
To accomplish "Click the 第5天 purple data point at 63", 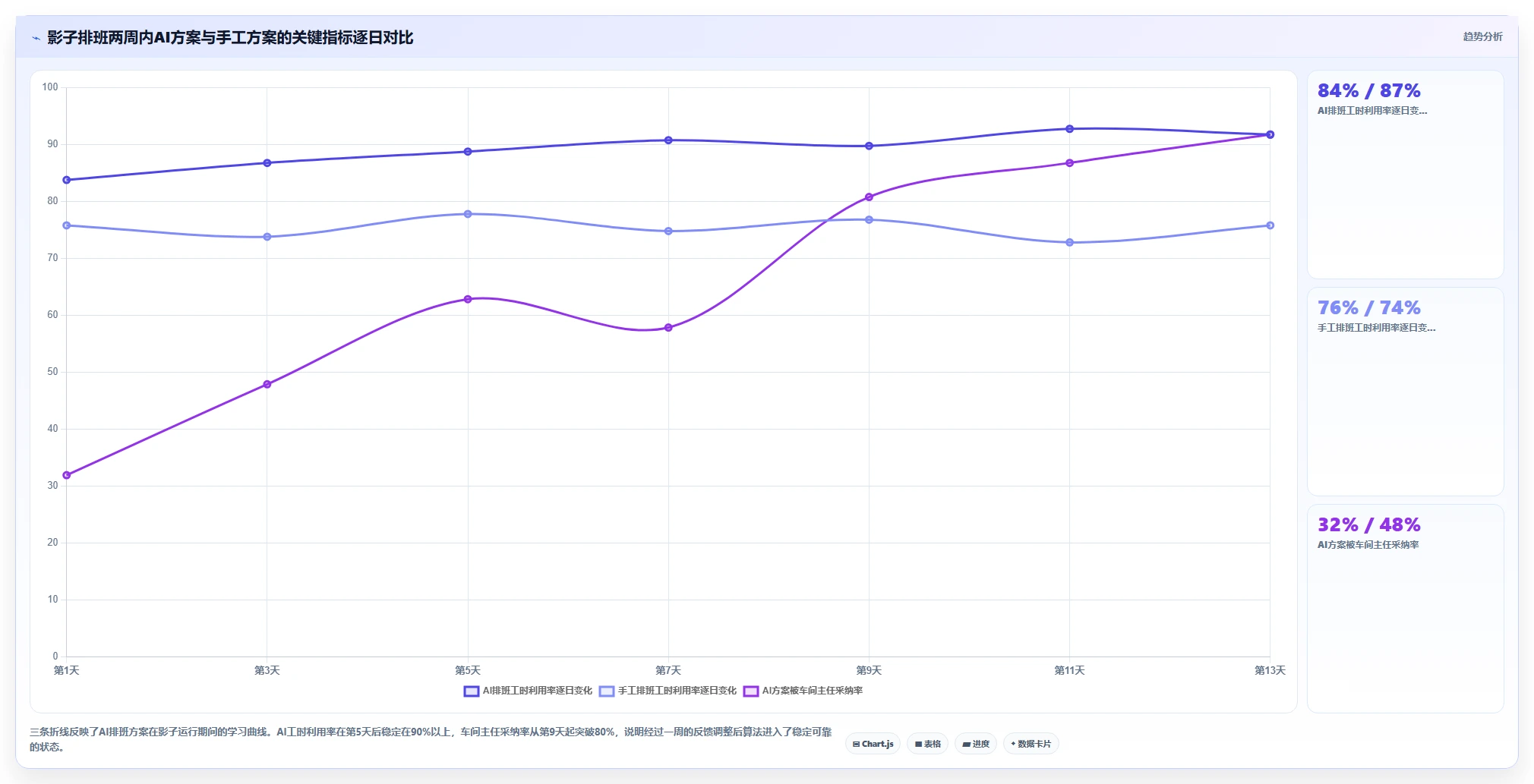I will [468, 299].
